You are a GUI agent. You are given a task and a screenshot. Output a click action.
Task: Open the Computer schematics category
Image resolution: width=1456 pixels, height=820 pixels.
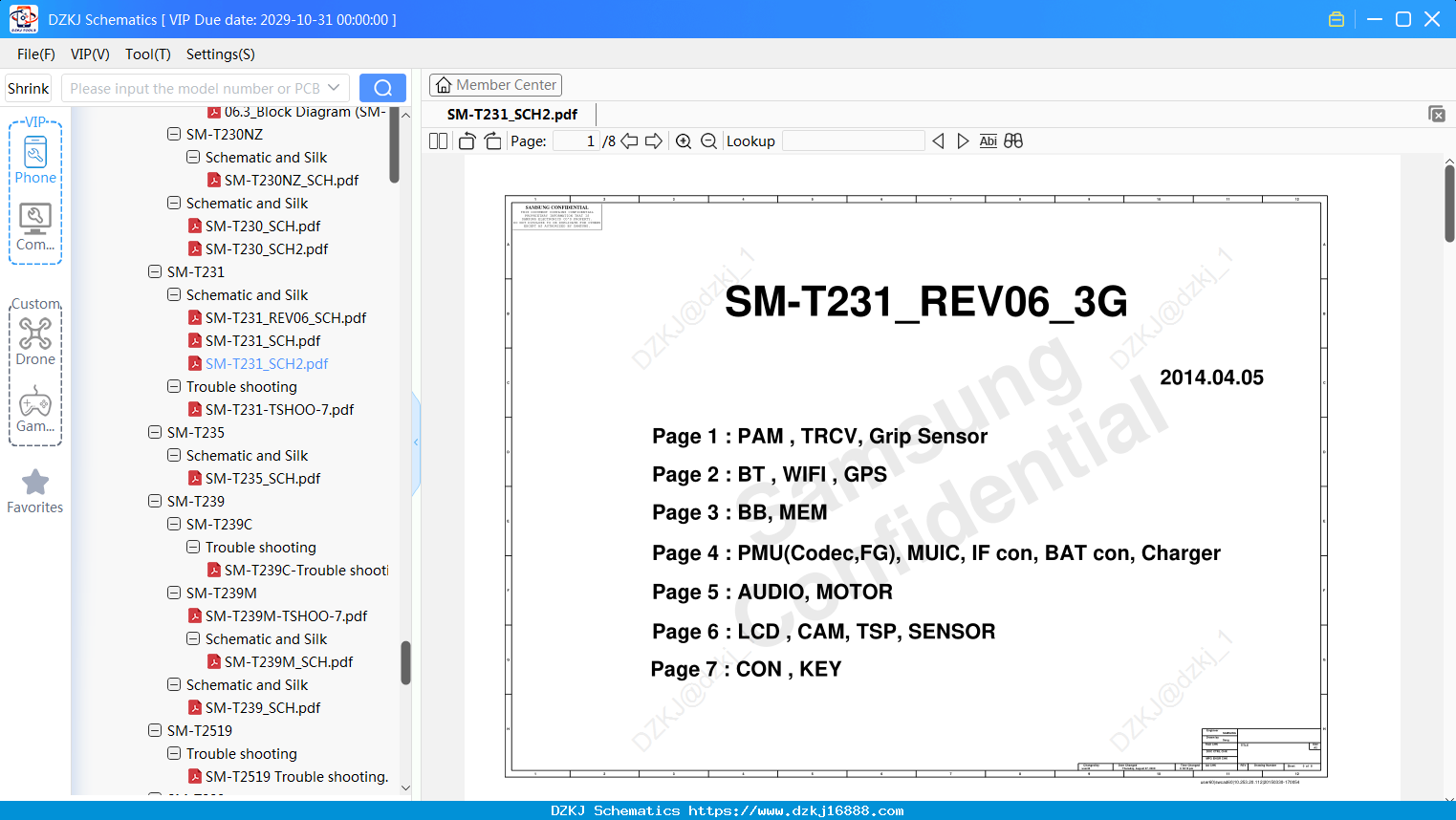pyautogui.click(x=35, y=227)
